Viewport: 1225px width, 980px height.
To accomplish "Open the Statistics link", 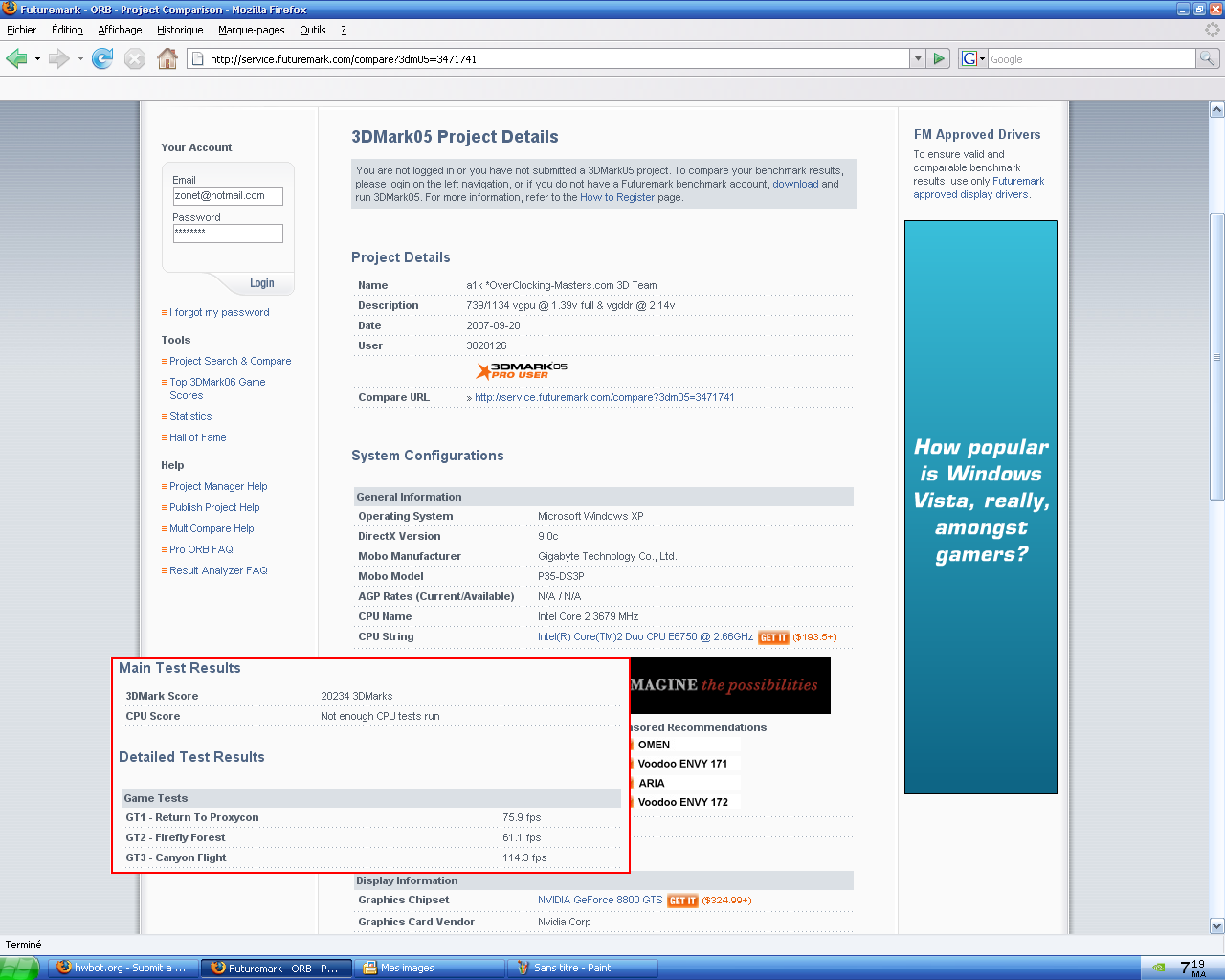I will pyautogui.click(x=190, y=416).
